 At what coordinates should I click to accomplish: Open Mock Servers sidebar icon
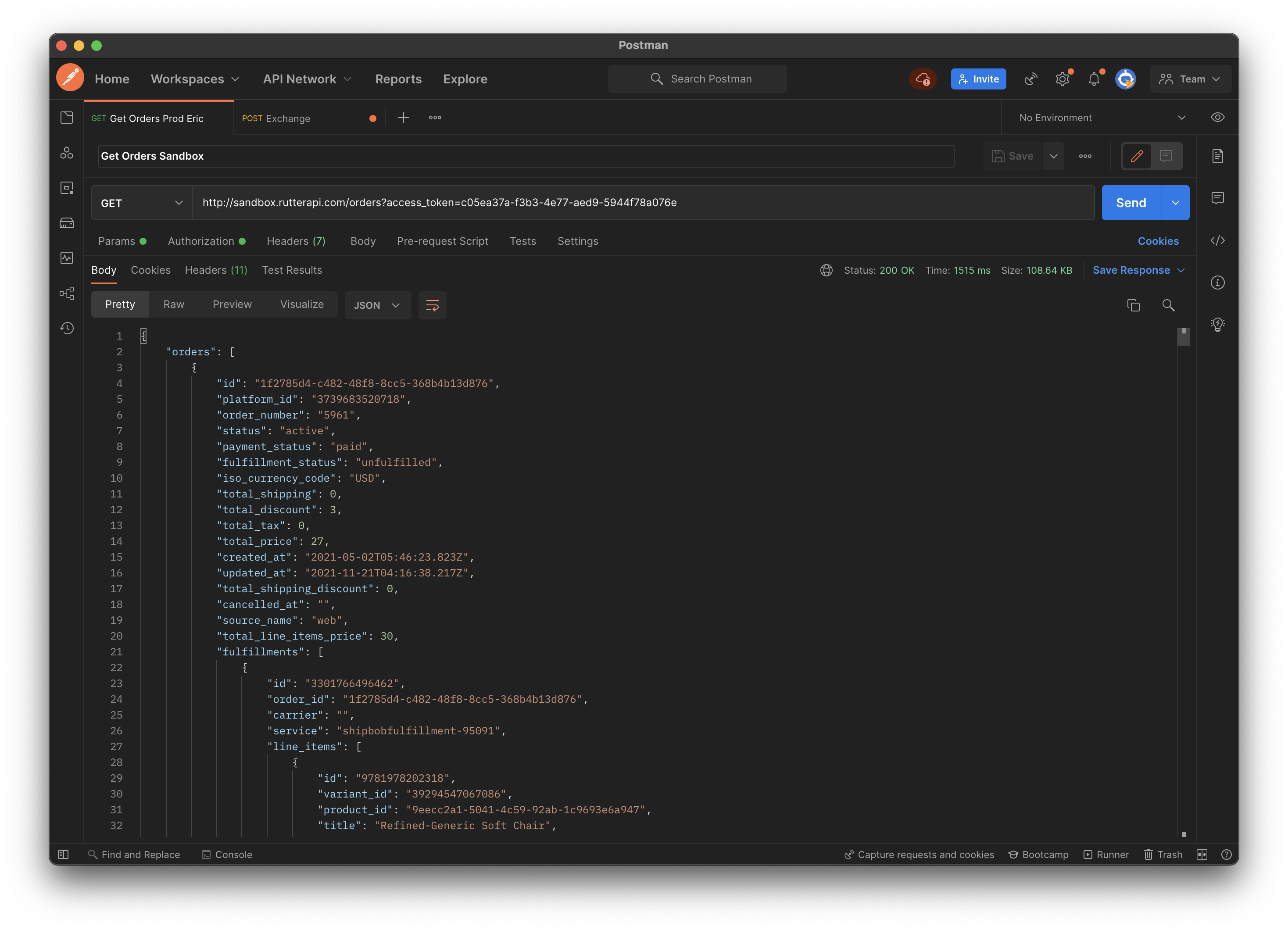[x=67, y=223]
